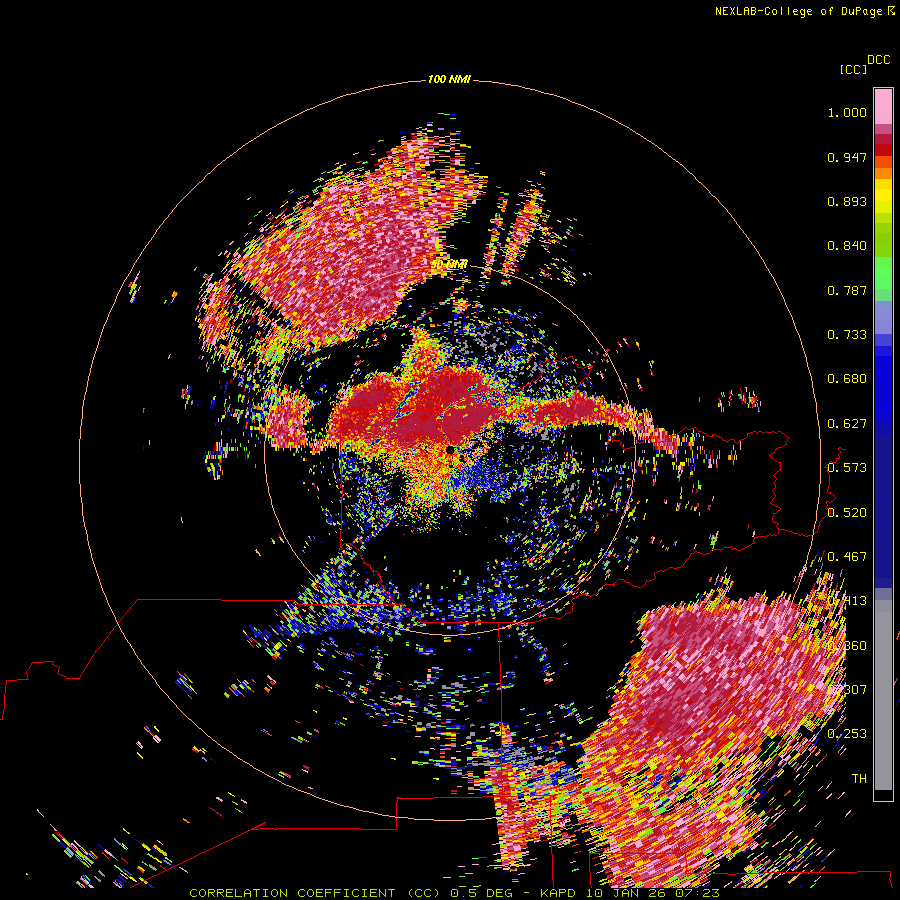This screenshot has width=900, height=900.
Task: Click the 0.467 value on the scale
Action: pyautogui.click(x=847, y=557)
